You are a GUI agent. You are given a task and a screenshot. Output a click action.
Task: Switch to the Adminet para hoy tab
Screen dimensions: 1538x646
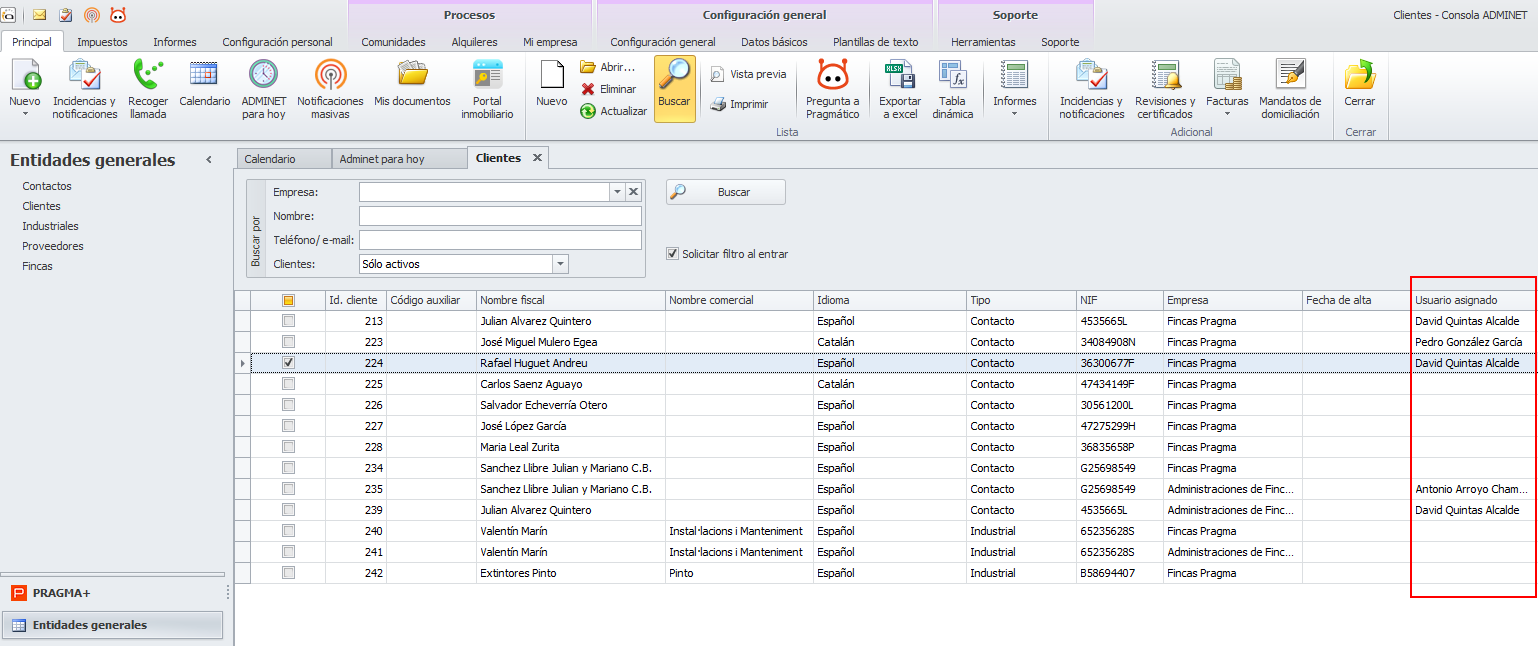click(381, 159)
